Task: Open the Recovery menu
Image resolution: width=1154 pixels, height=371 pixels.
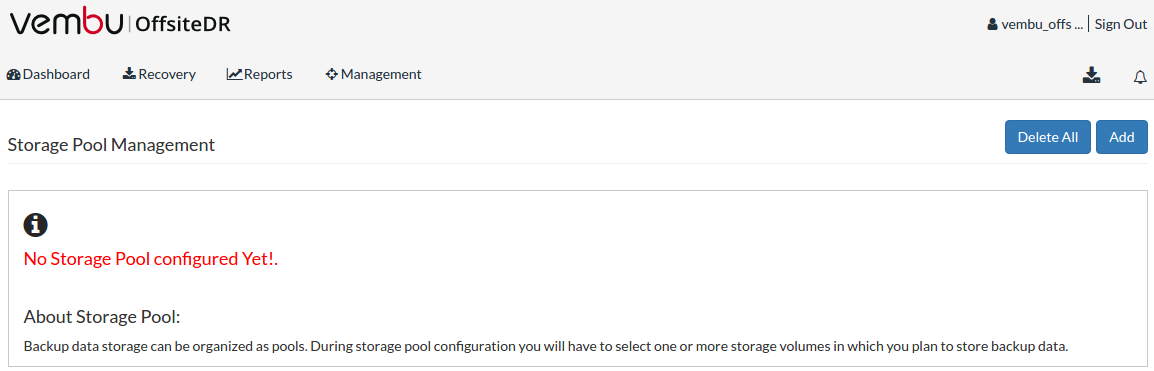Action: (159, 74)
